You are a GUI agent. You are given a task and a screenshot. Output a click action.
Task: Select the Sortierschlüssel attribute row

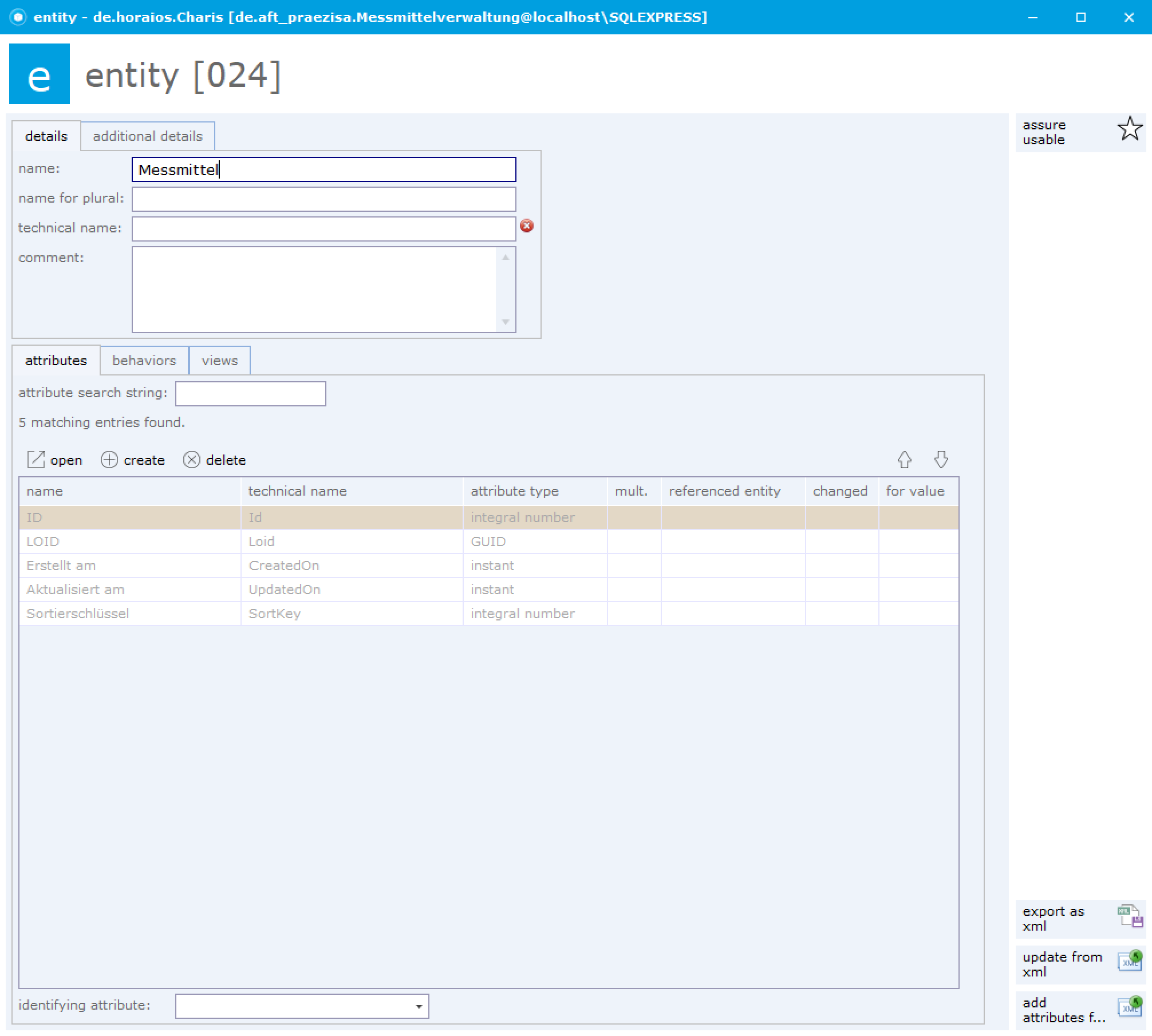pos(489,614)
